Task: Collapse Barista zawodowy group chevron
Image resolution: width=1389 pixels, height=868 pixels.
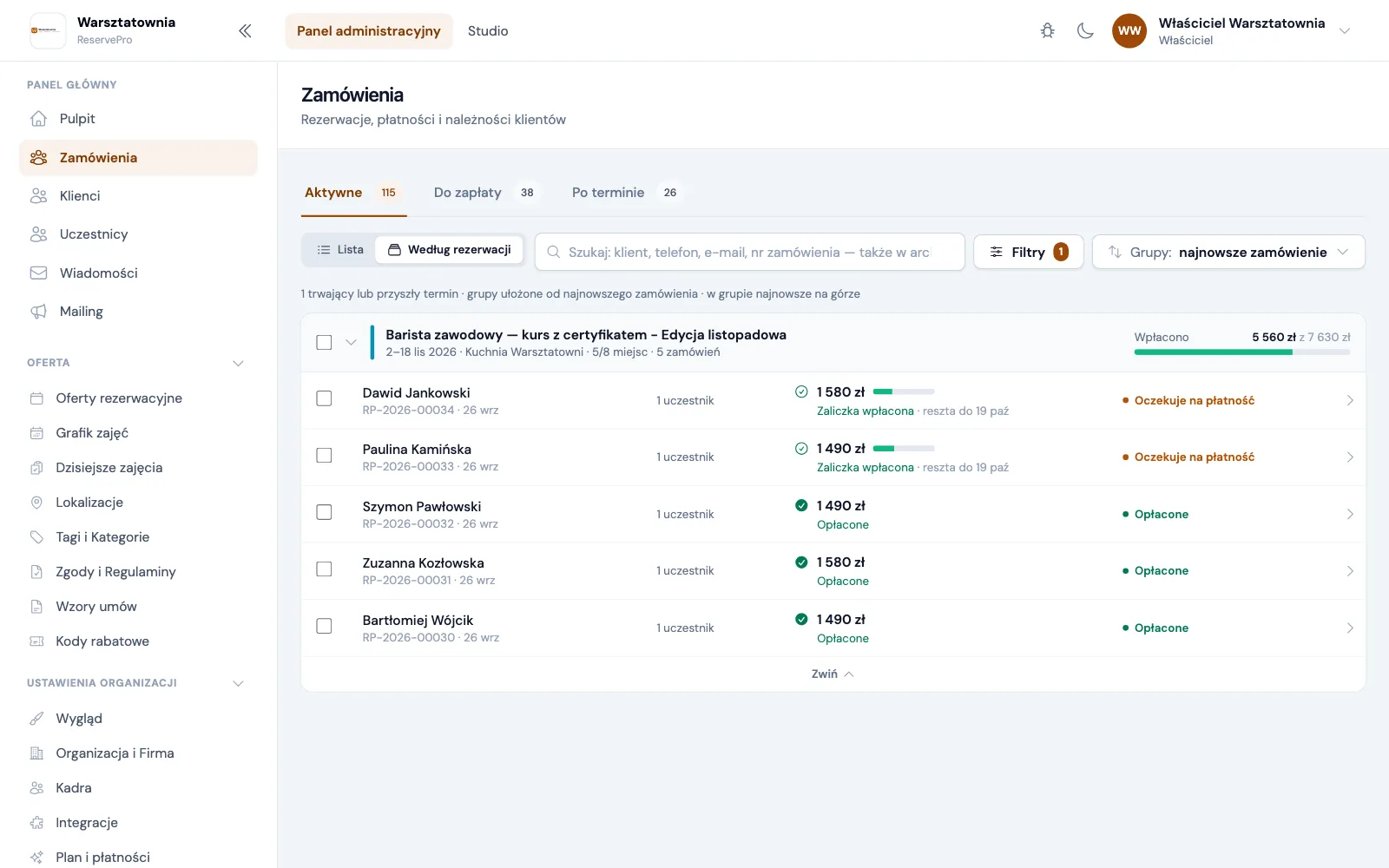Action: coord(351,342)
